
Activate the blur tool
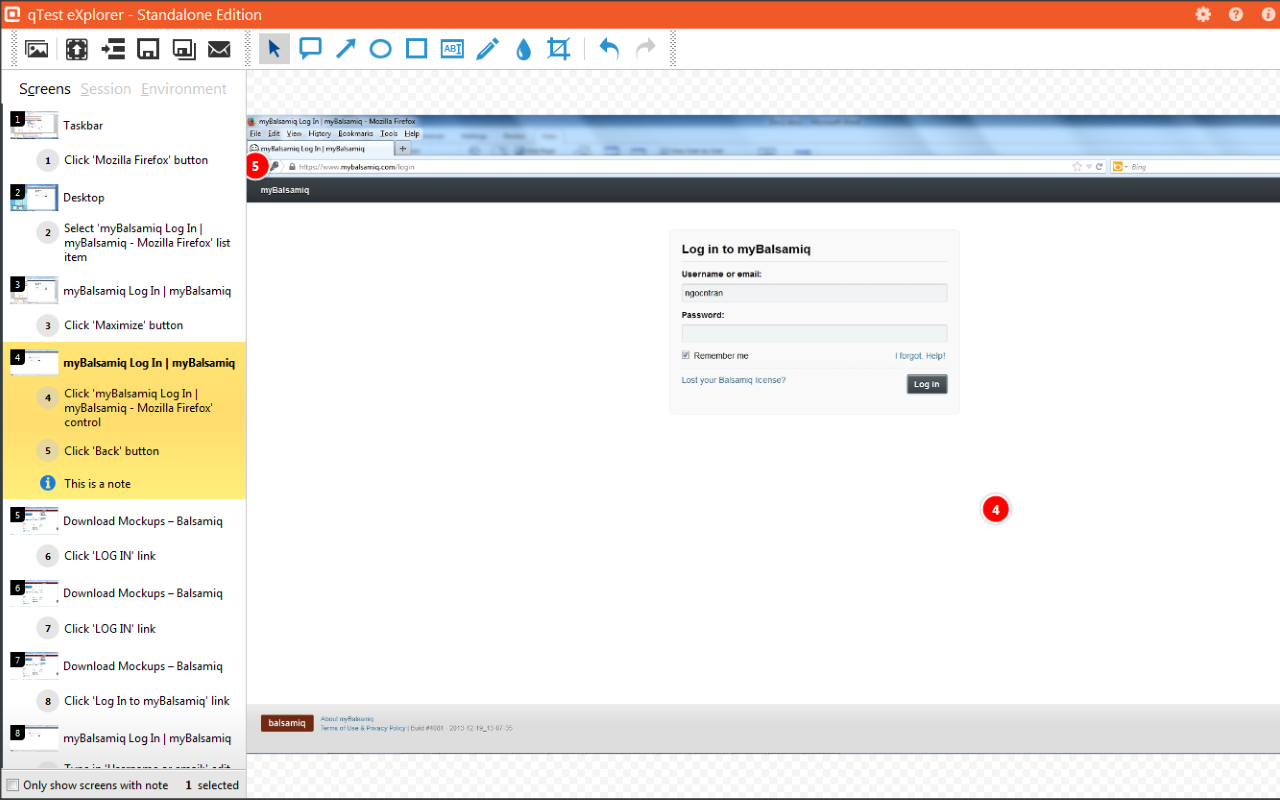click(523, 48)
